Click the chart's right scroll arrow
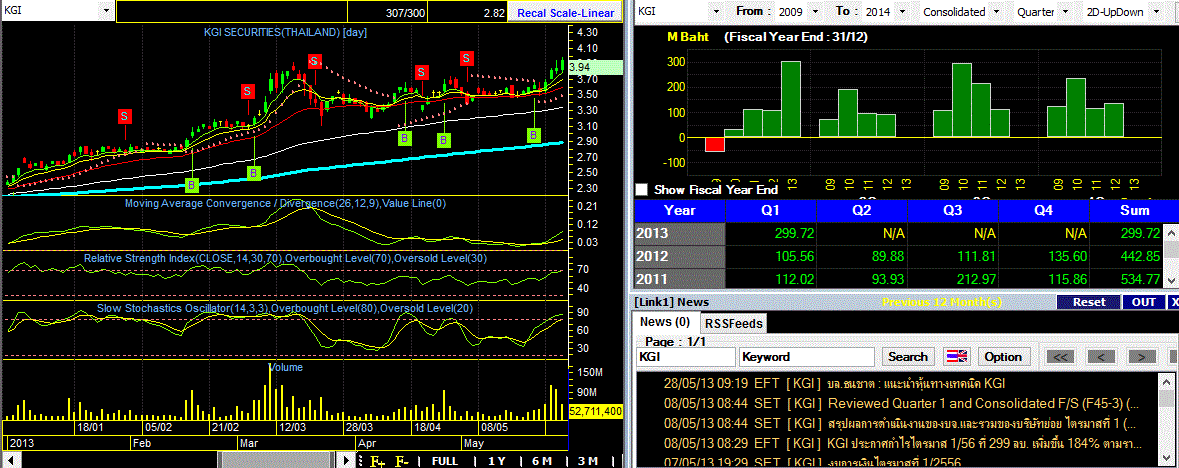This screenshot has height=468, width=1179. click(x=346, y=460)
